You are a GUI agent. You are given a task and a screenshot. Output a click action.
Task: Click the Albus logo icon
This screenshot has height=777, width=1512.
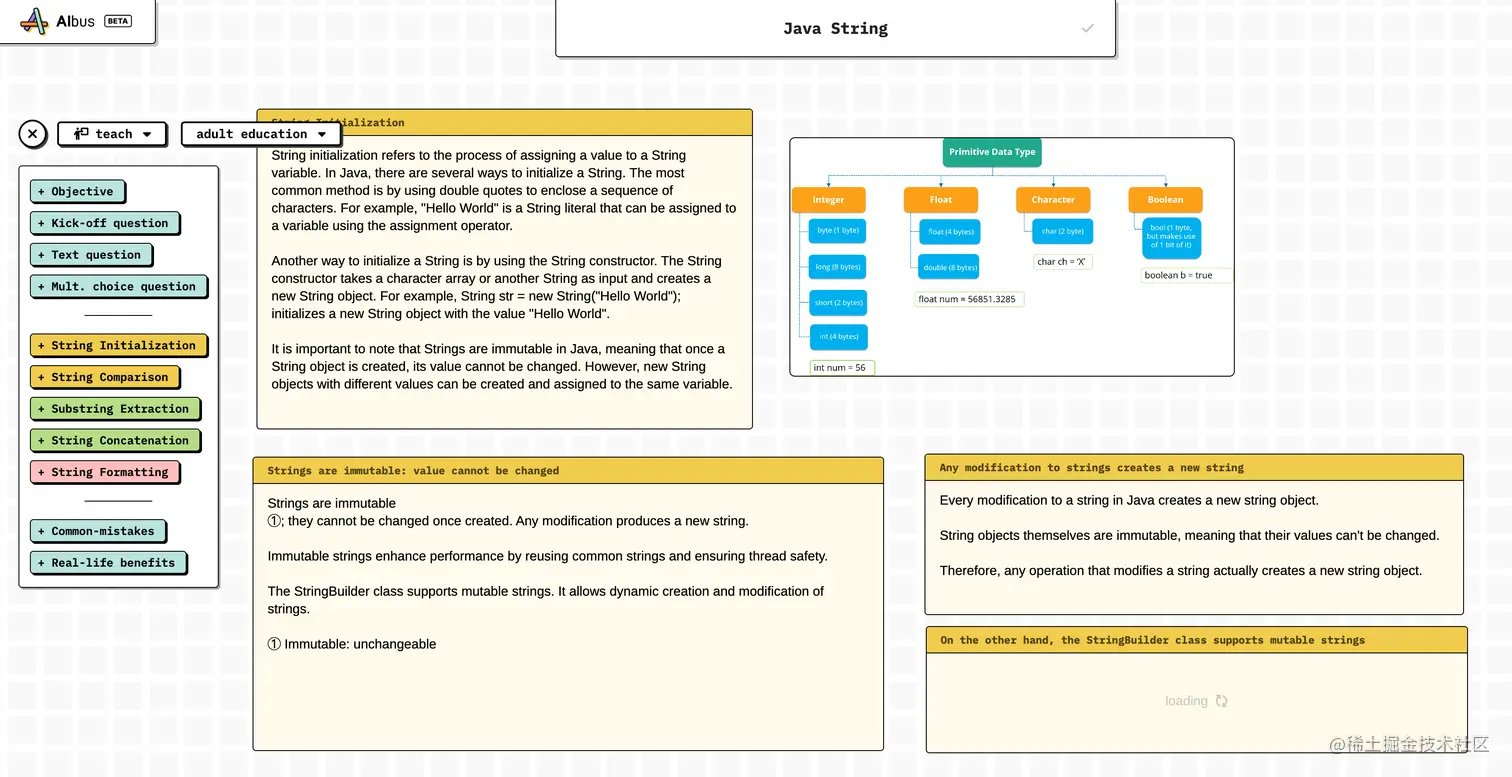pos(34,21)
